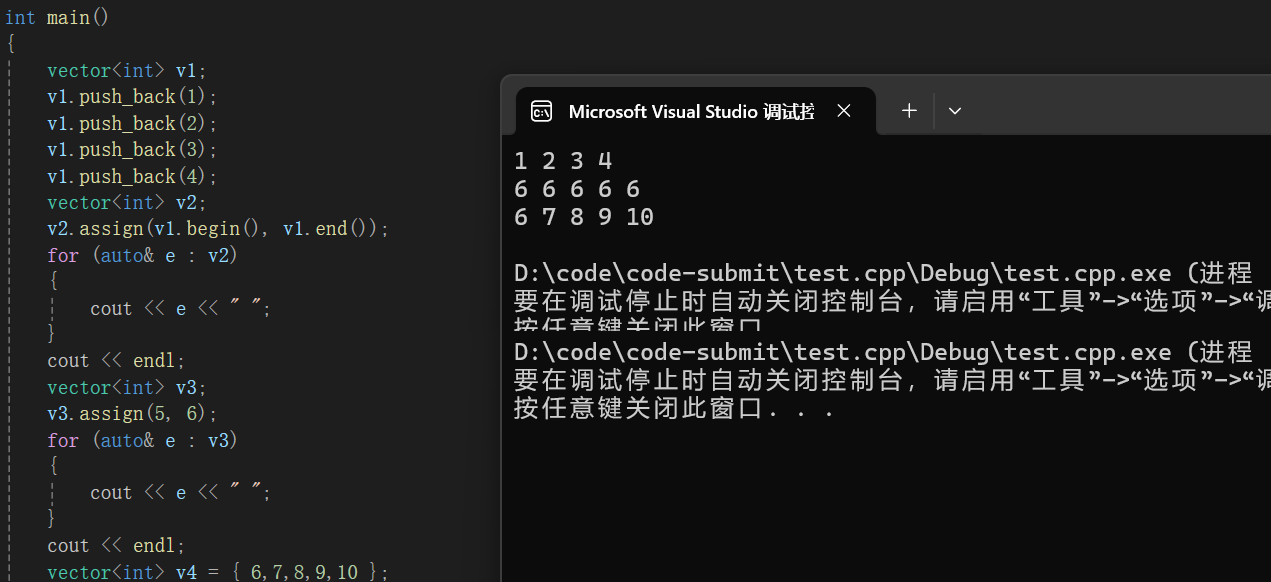Click code line "v1.push_back(3);"
Screen dimensions: 1271x582
pyautogui.click(x=132, y=150)
